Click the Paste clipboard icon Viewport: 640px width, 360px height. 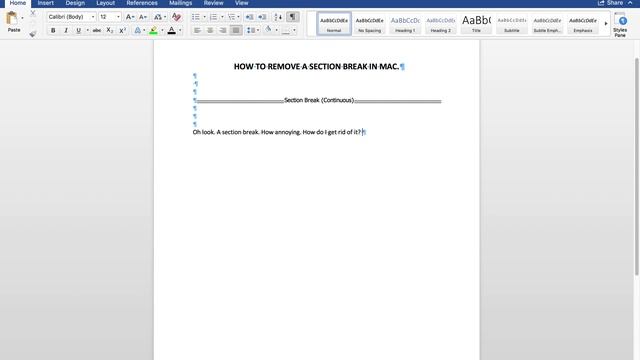pos(12,18)
